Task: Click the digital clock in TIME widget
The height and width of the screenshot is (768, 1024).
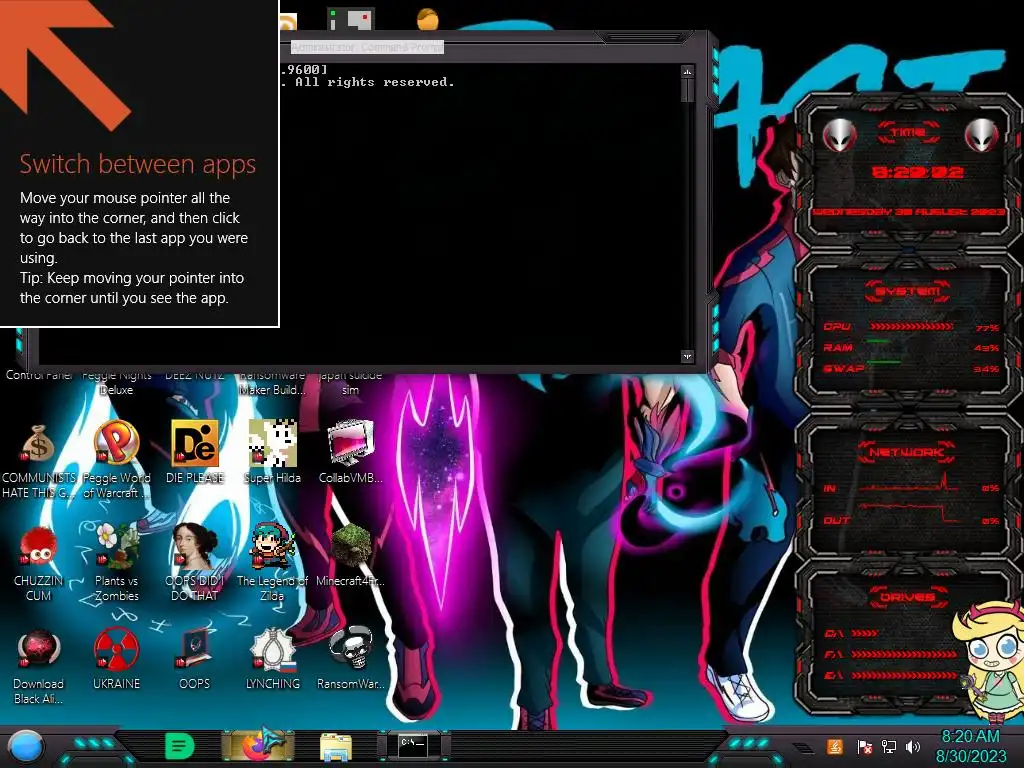Action: coord(917,172)
